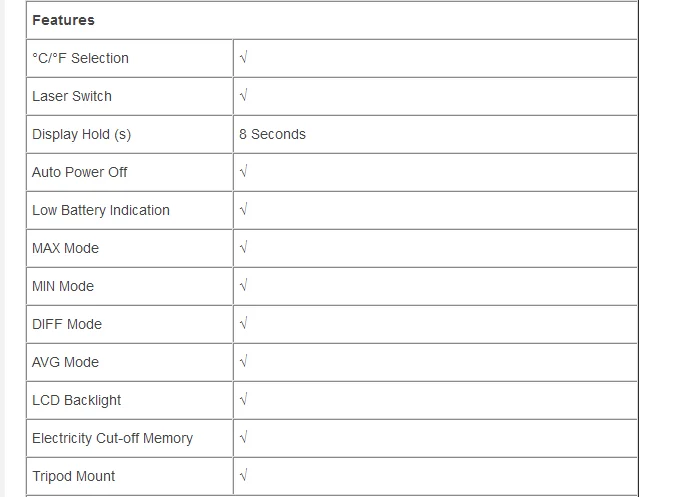Image resolution: width=674 pixels, height=497 pixels.
Task: Click the DIFF Mode label
Action: pyautogui.click(x=67, y=324)
